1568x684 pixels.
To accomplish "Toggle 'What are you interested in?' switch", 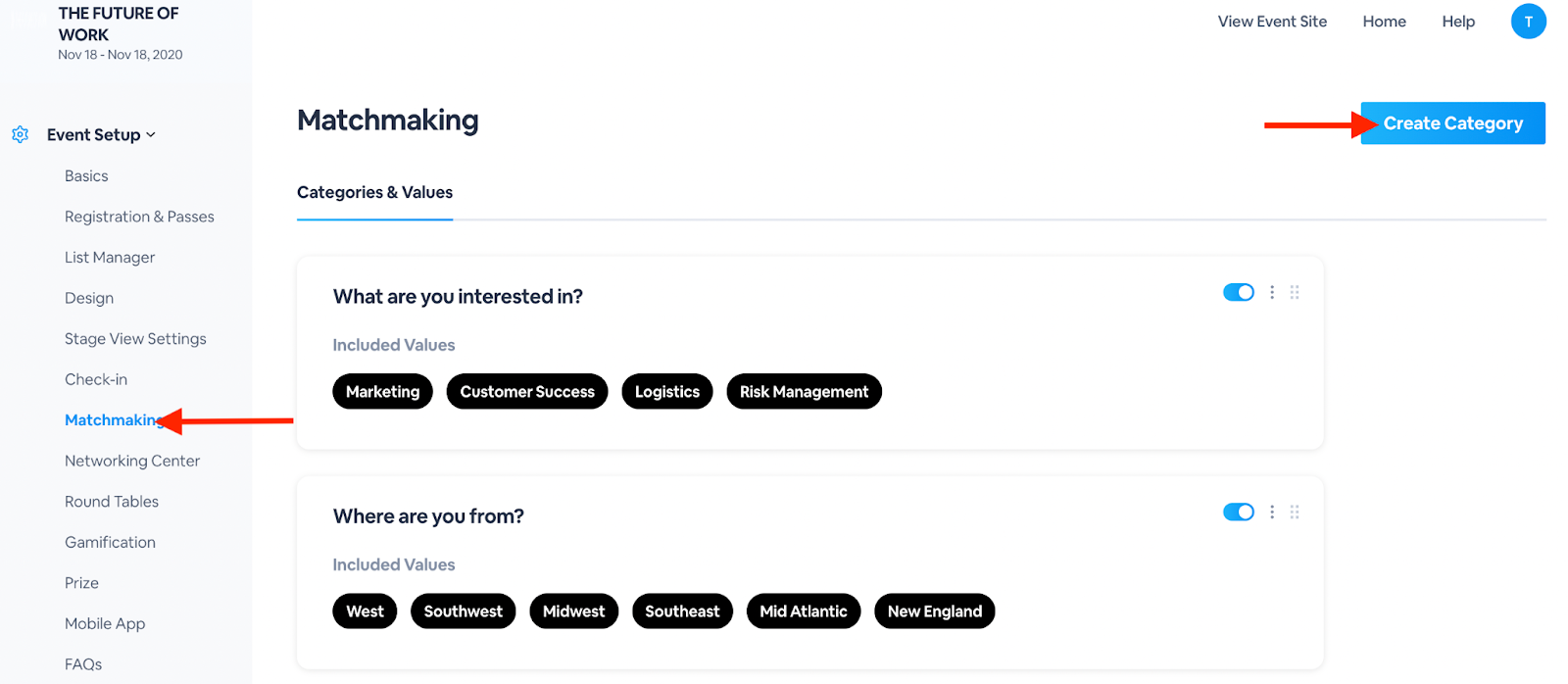I will (x=1239, y=292).
